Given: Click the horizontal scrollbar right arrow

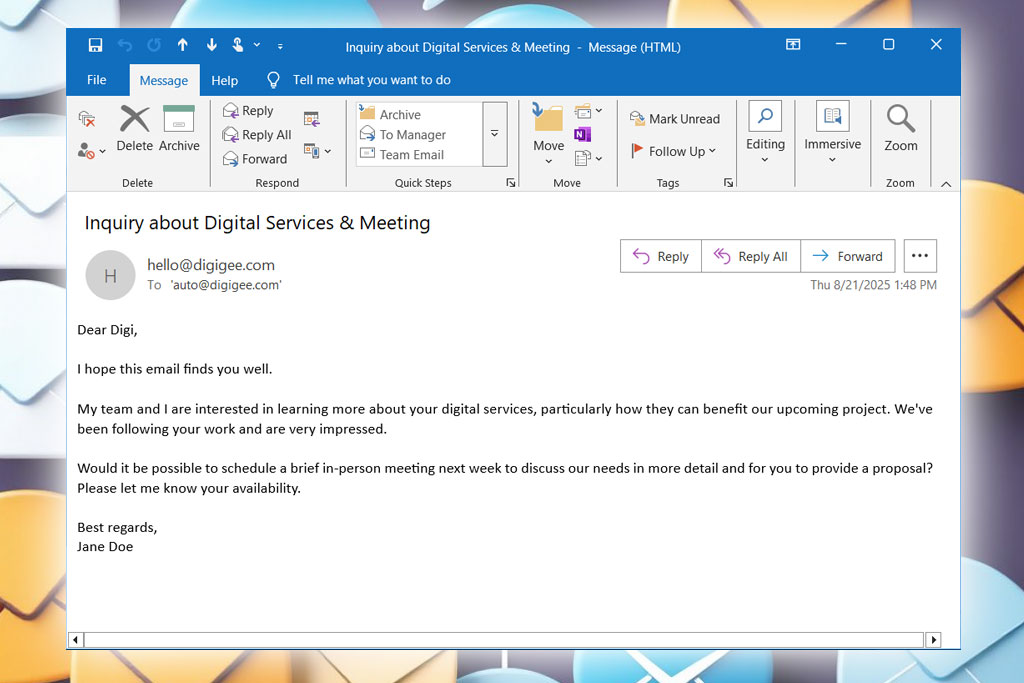Looking at the screenshot, I should pyautogui.click(x=933, y=639).
